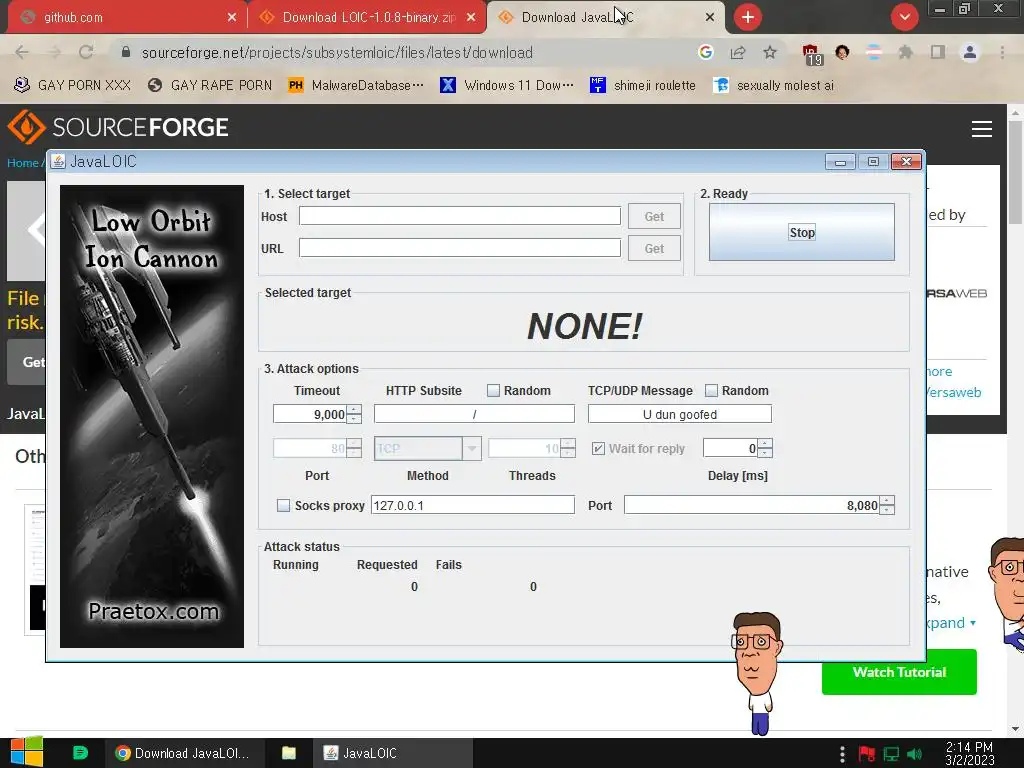Increase the proxy Port 8,080 spinner
Image resolution: width=1024 pixels, height=768 pixels.
[x=887, y=501]
